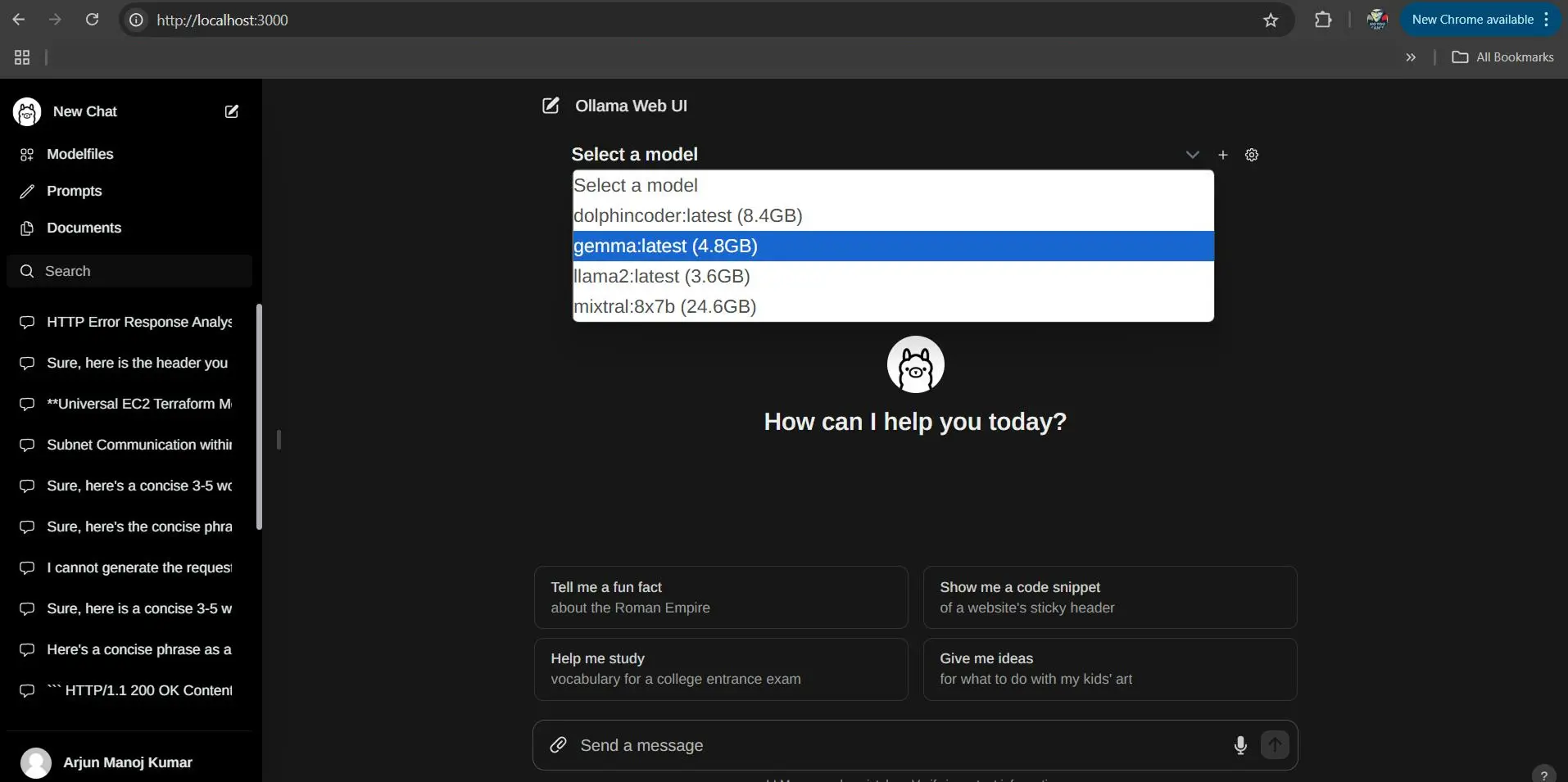Screen dimensions: 1568x782
Task: Open Chrome menu three-dot icon
Action: click(x=1546, y=20)
